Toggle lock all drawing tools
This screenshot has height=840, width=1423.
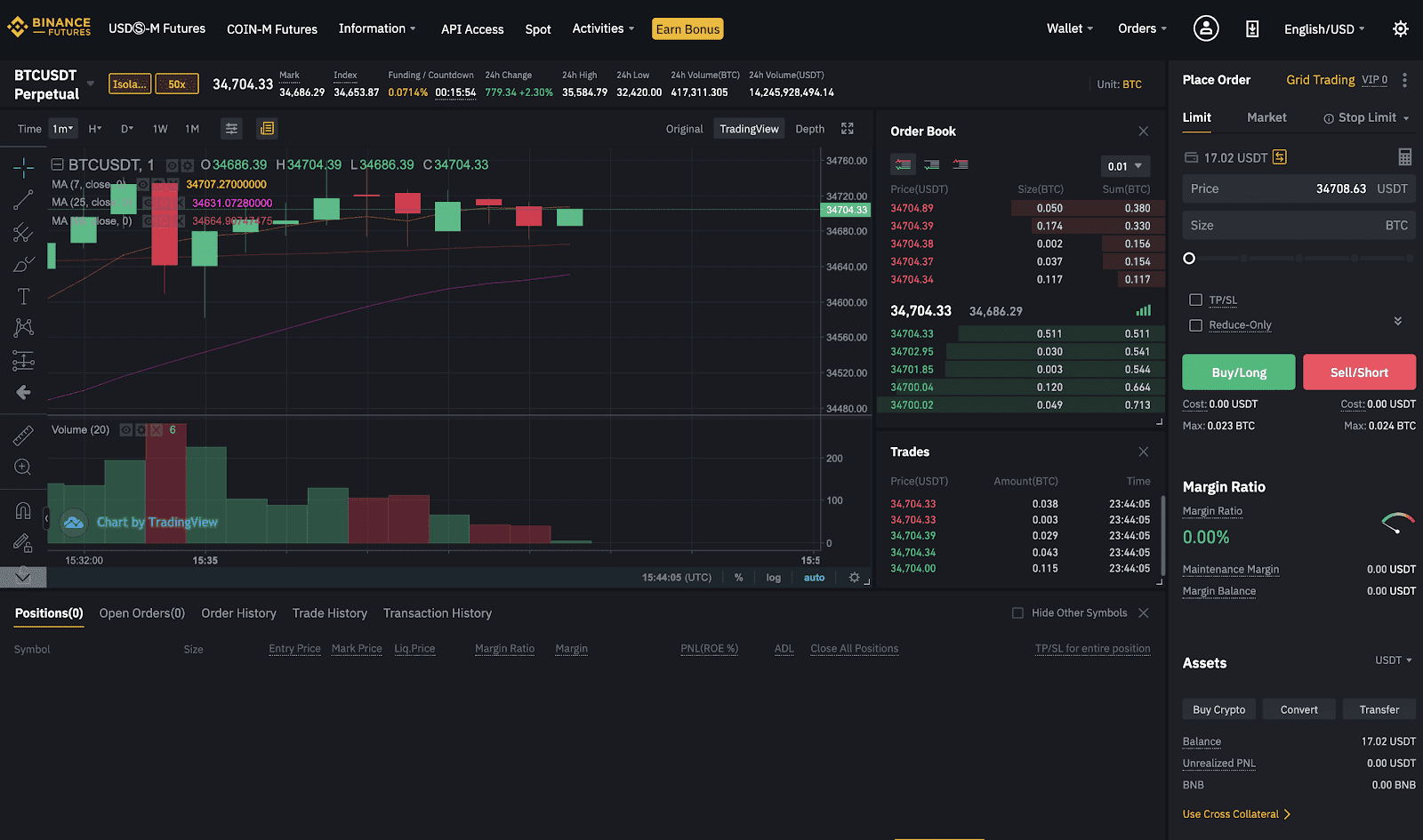click(x=24, y=542)
